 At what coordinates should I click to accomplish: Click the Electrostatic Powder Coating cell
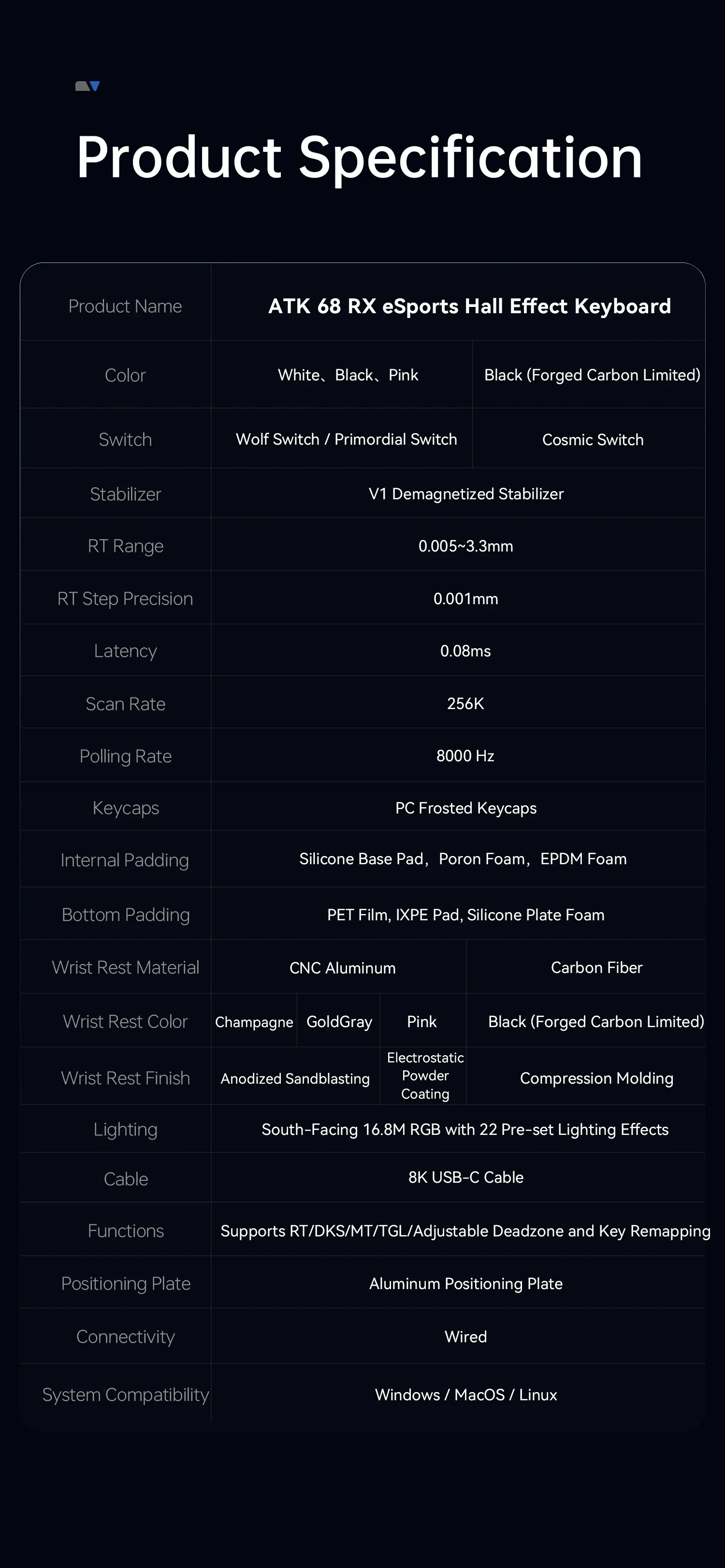click(x=425, y=1075)
